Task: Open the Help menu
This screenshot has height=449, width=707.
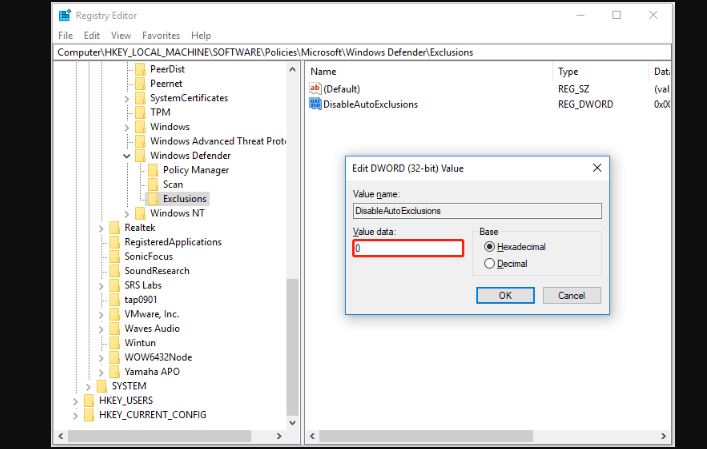Action: [x=201, y=35]
